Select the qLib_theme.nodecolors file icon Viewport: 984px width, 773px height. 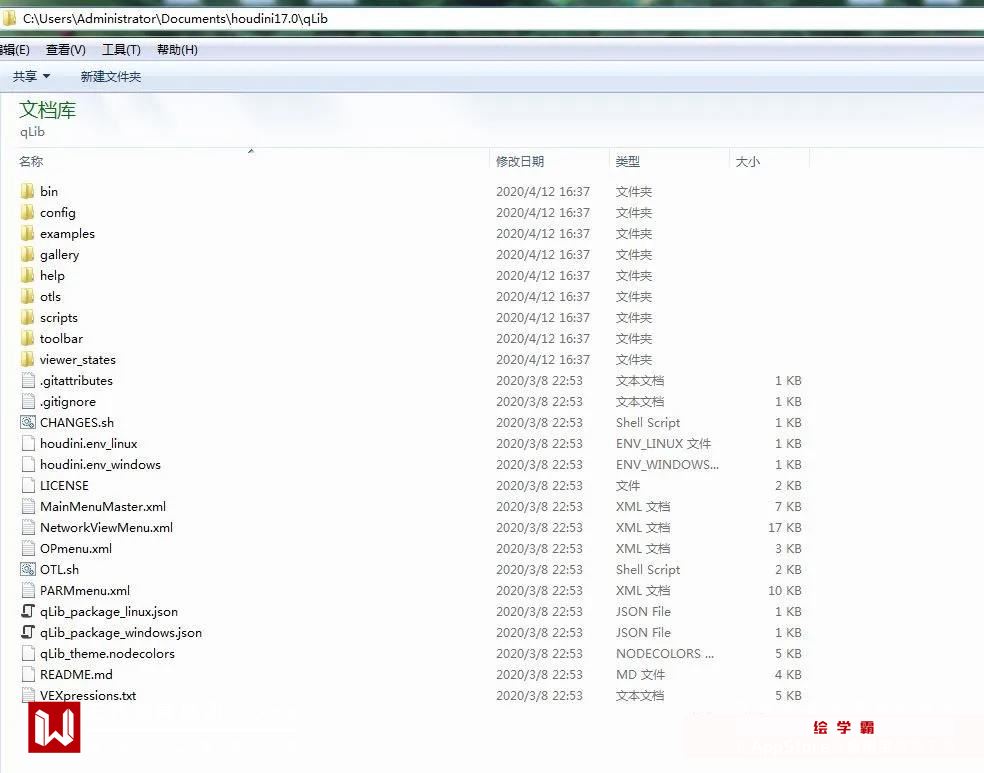coord(28,654)
